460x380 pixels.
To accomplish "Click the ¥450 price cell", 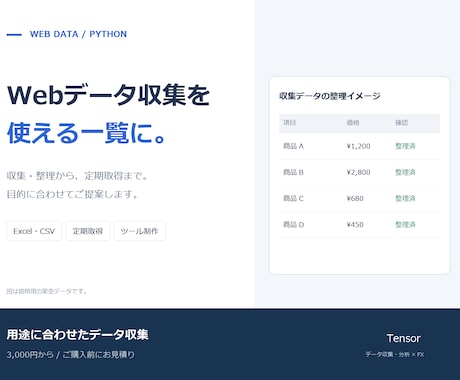I will coord(355,225).
